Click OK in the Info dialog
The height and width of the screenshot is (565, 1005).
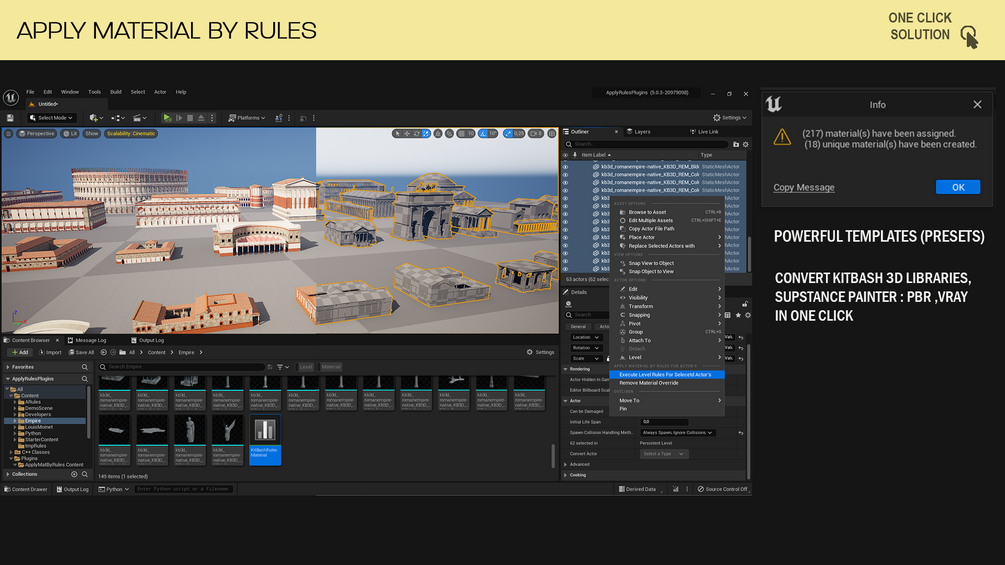coord(958,187)
